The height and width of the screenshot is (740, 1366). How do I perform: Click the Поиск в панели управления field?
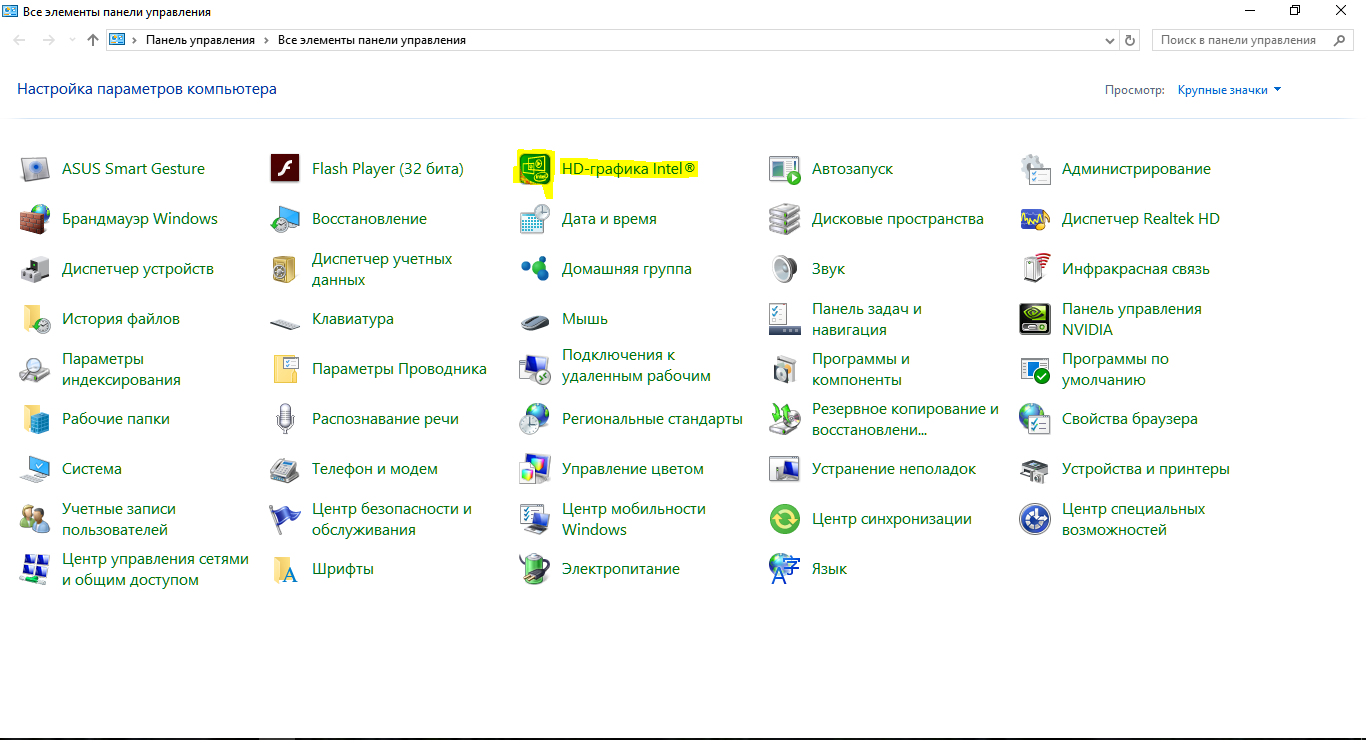1254,41
